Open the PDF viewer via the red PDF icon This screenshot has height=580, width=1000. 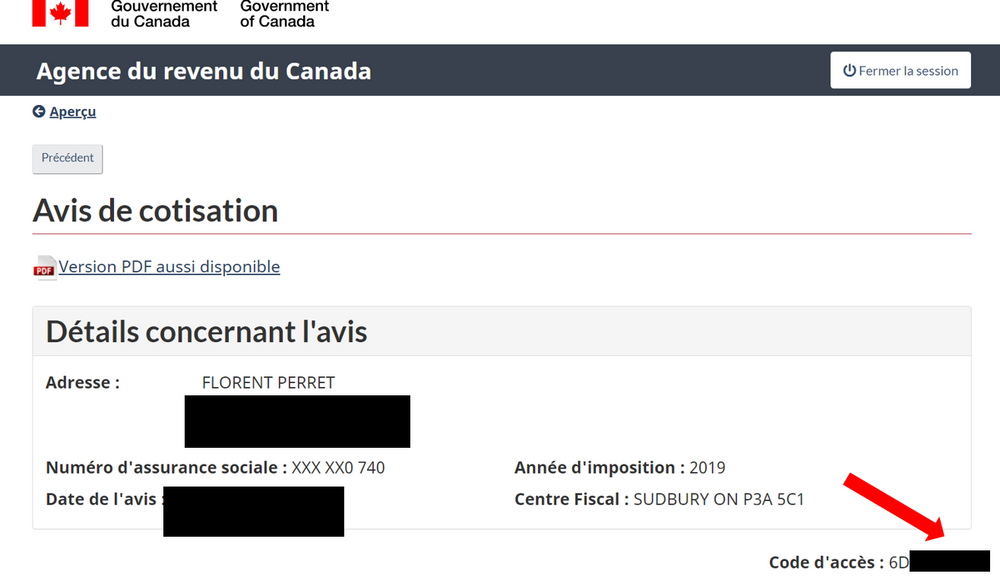pos(44,268)
